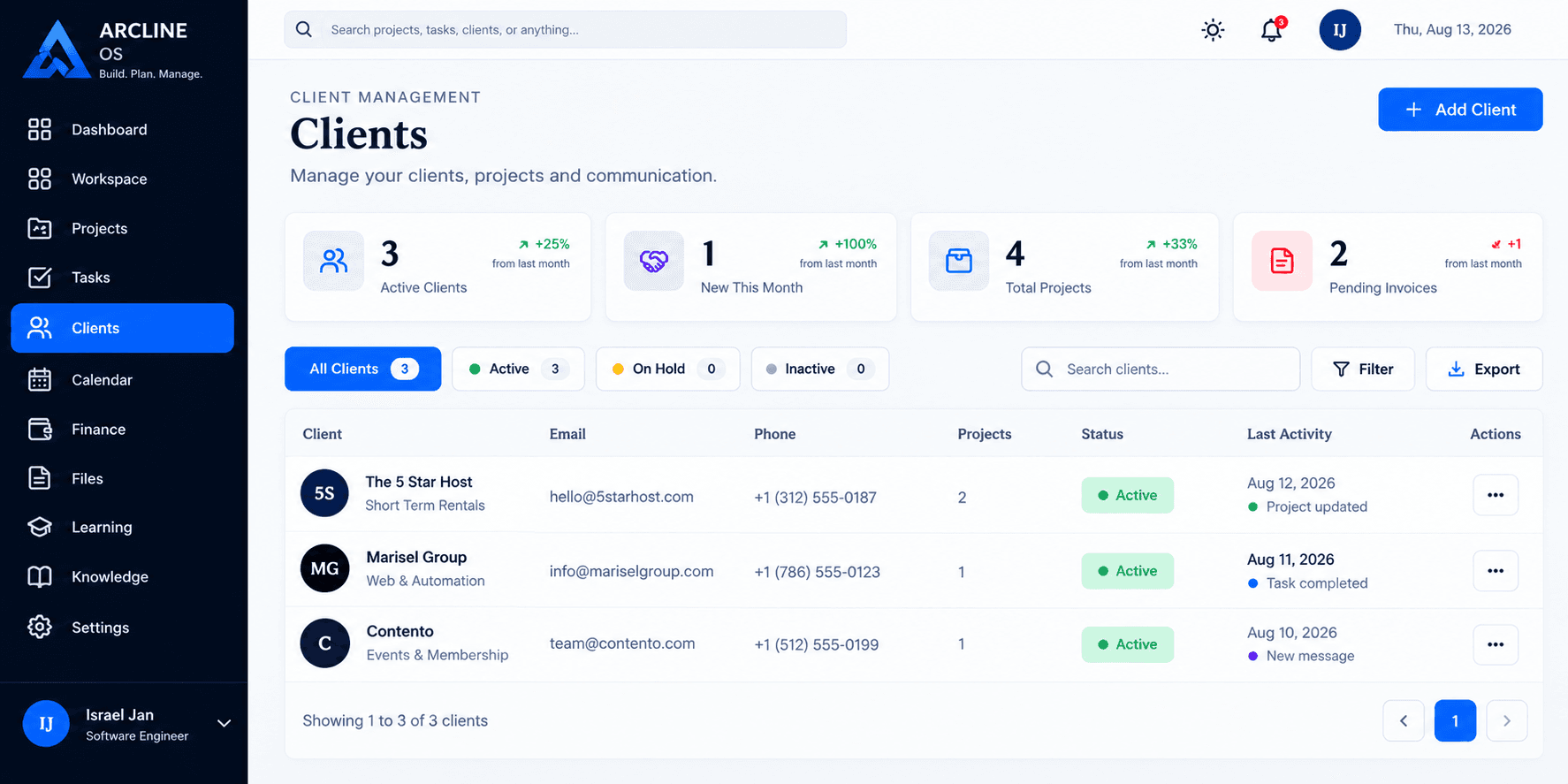
Task: Select the Calendar sidebar item
Action: tap(122, 380)
